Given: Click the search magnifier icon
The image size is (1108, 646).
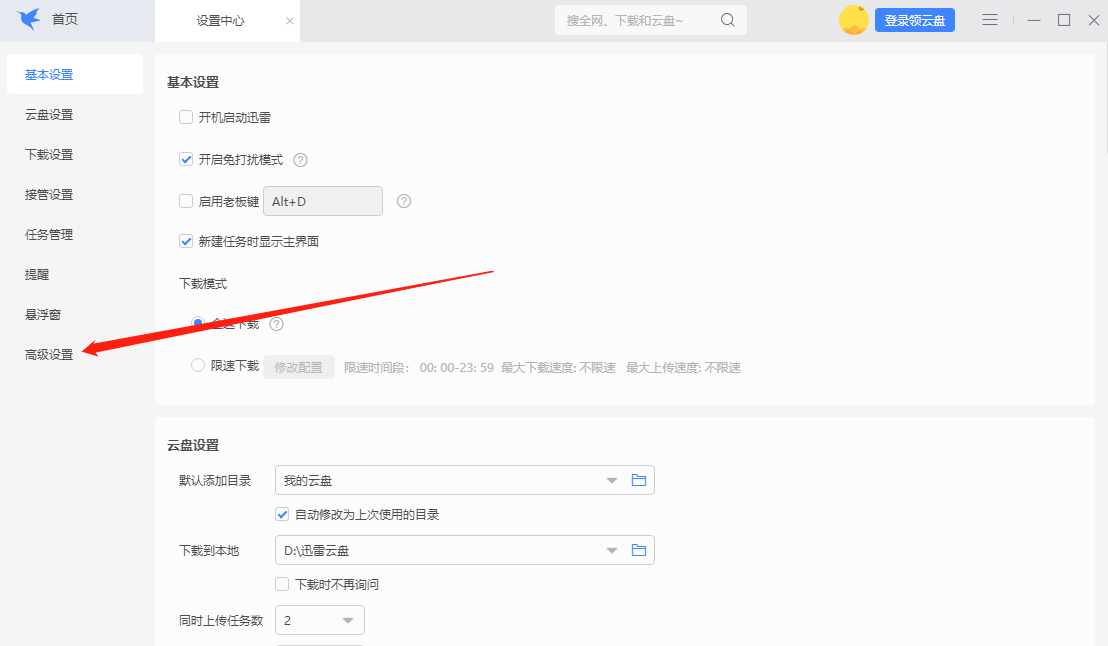Looking at the screenshot, I should coord(728,19).
